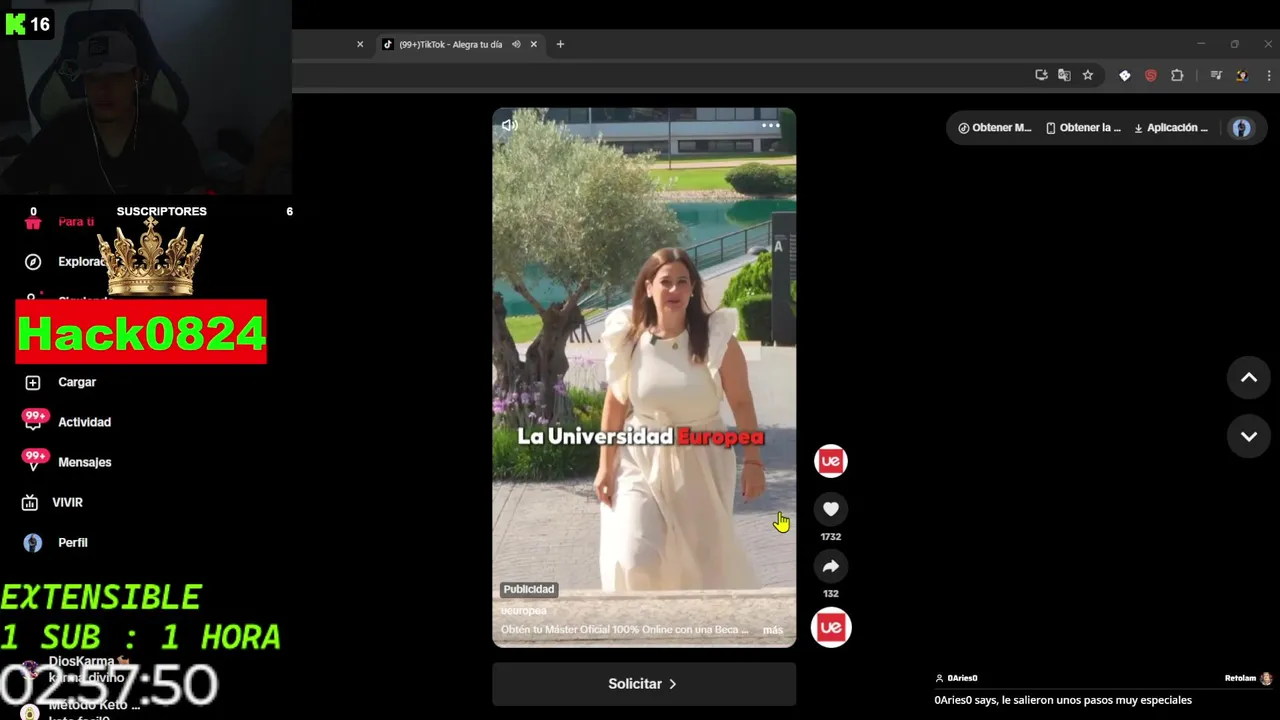Open the three-dot options on the video
Screen dimensions: 1280x720
[x=770, y=126]
